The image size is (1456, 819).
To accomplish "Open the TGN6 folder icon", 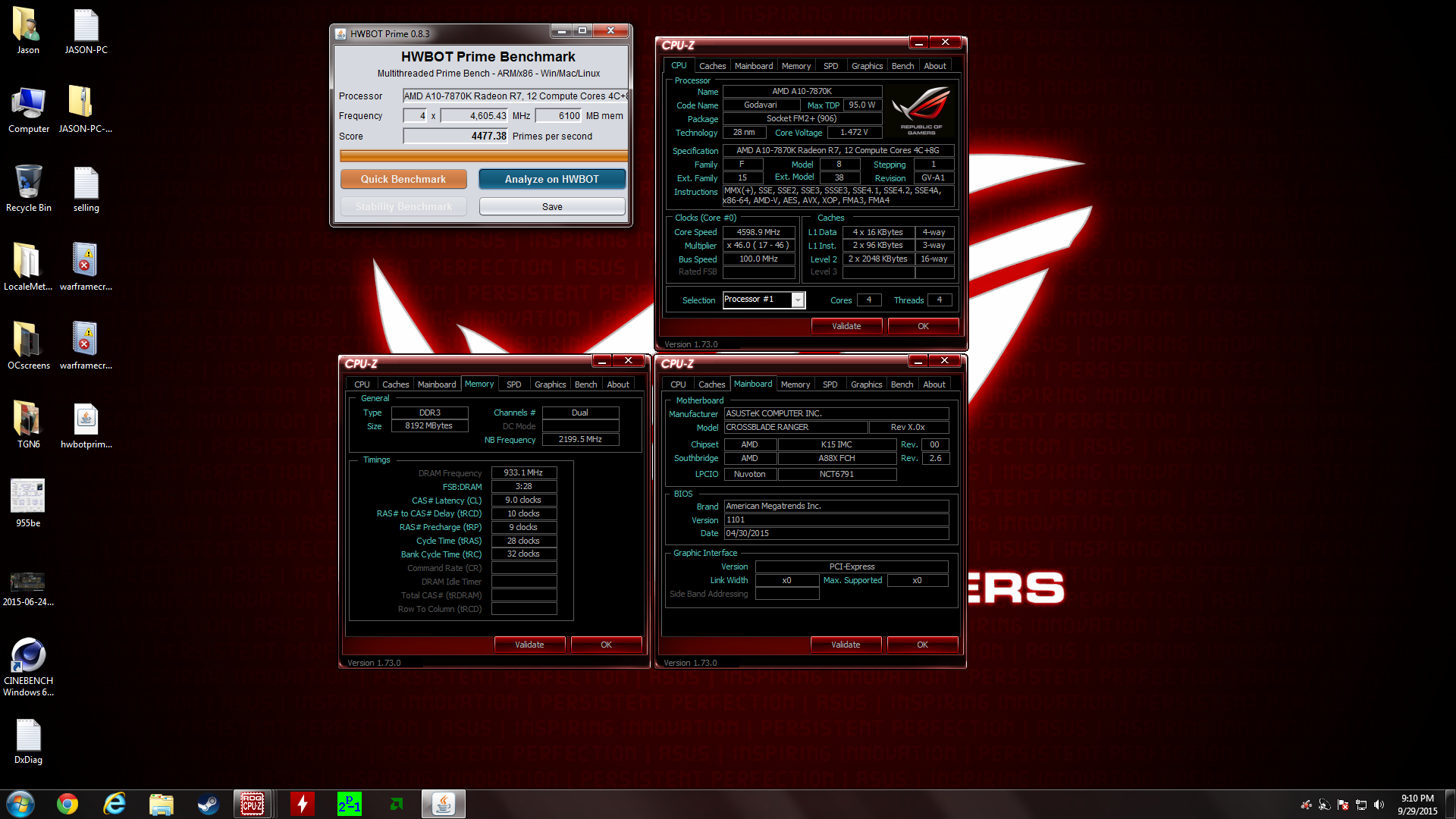I will (28, 425).
